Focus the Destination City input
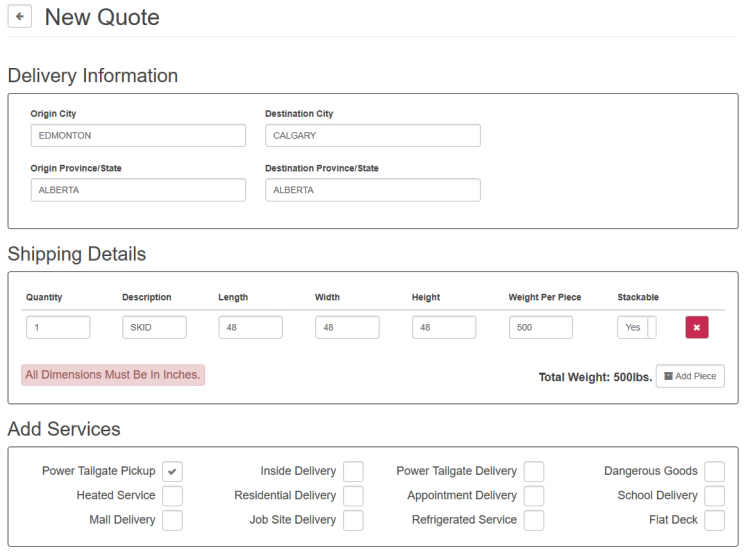Image resolution: width=750 pixels, height=555 pixels. tap(372, 136)
